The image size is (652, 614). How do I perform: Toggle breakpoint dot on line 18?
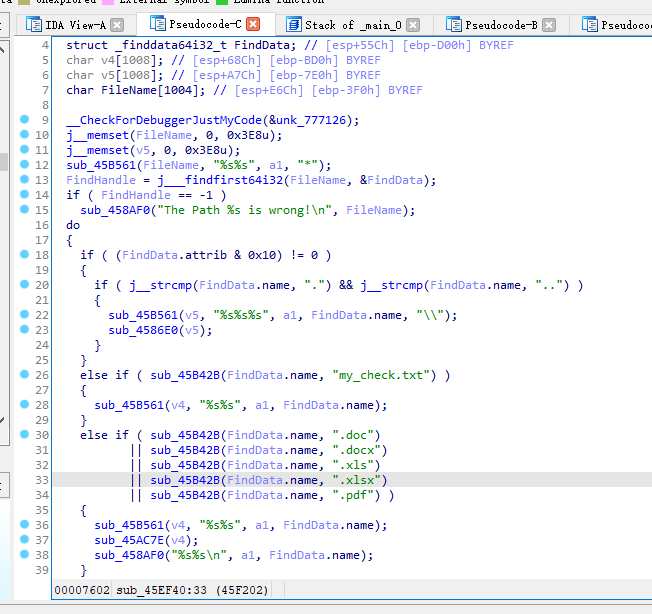coord(25,254)
